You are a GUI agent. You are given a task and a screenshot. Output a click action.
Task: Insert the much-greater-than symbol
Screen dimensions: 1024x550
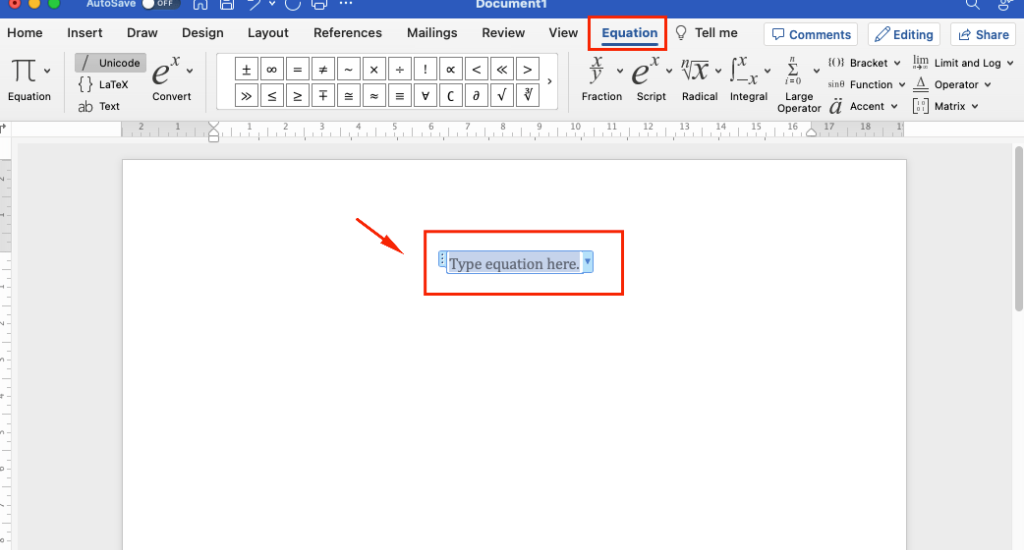(x=246, y=96)
